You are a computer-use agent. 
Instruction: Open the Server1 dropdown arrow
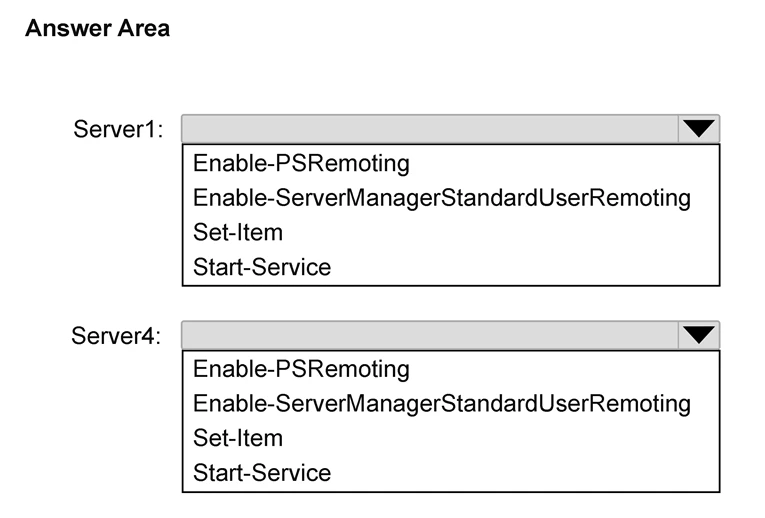[x=698, y=129]
